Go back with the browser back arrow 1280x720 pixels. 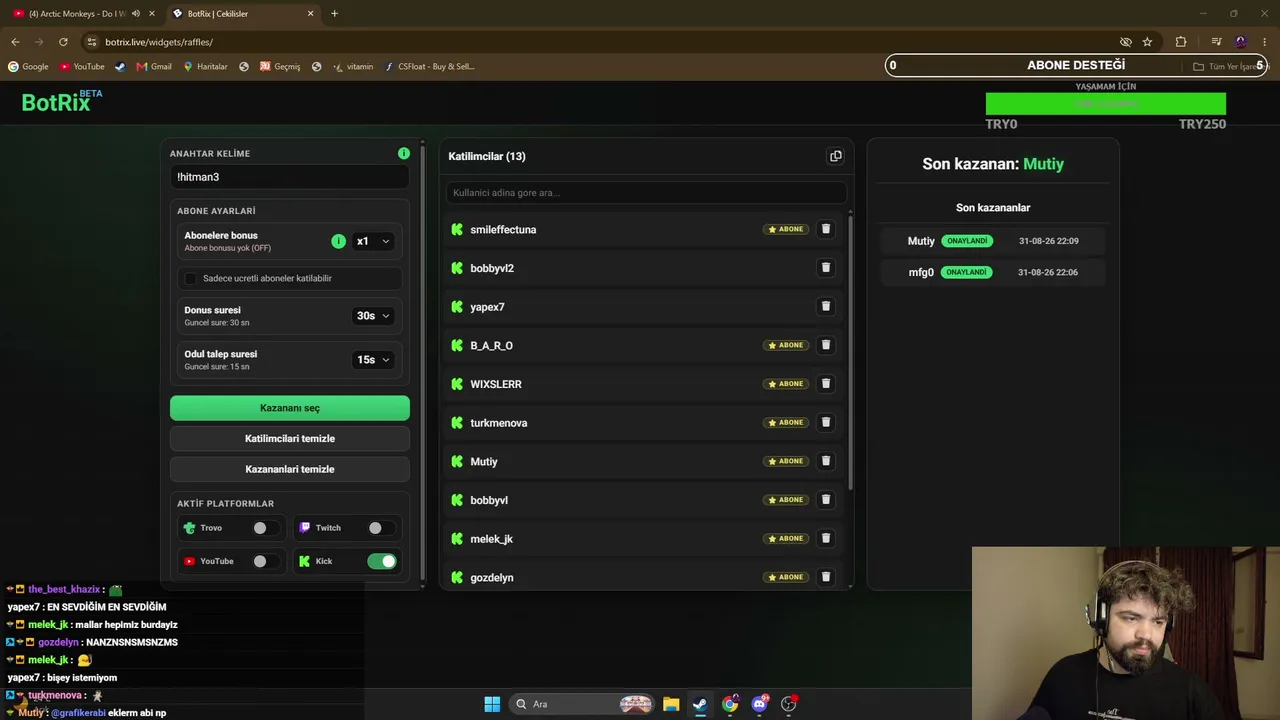[15, 42]
